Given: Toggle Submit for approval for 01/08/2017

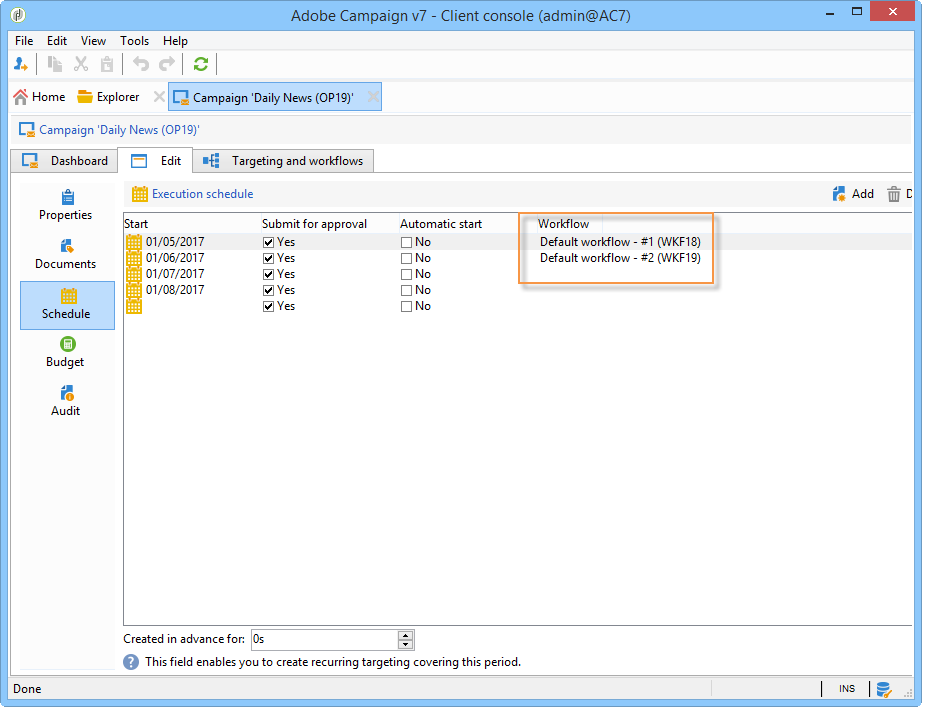Looking at the screenshot, I should point(269,291).
